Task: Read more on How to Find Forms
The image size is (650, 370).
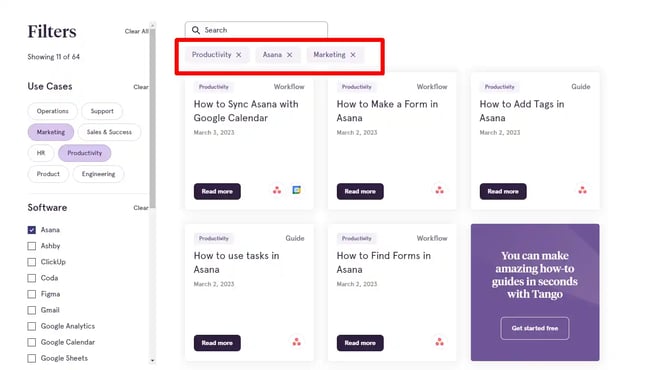Action: point(360,343)
